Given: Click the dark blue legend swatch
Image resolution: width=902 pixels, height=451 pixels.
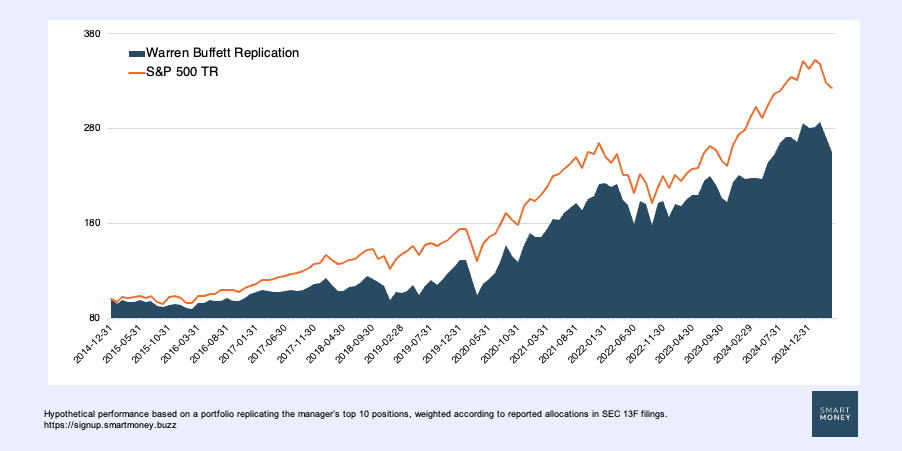Looking at the screenshot, I should point(136,53).
